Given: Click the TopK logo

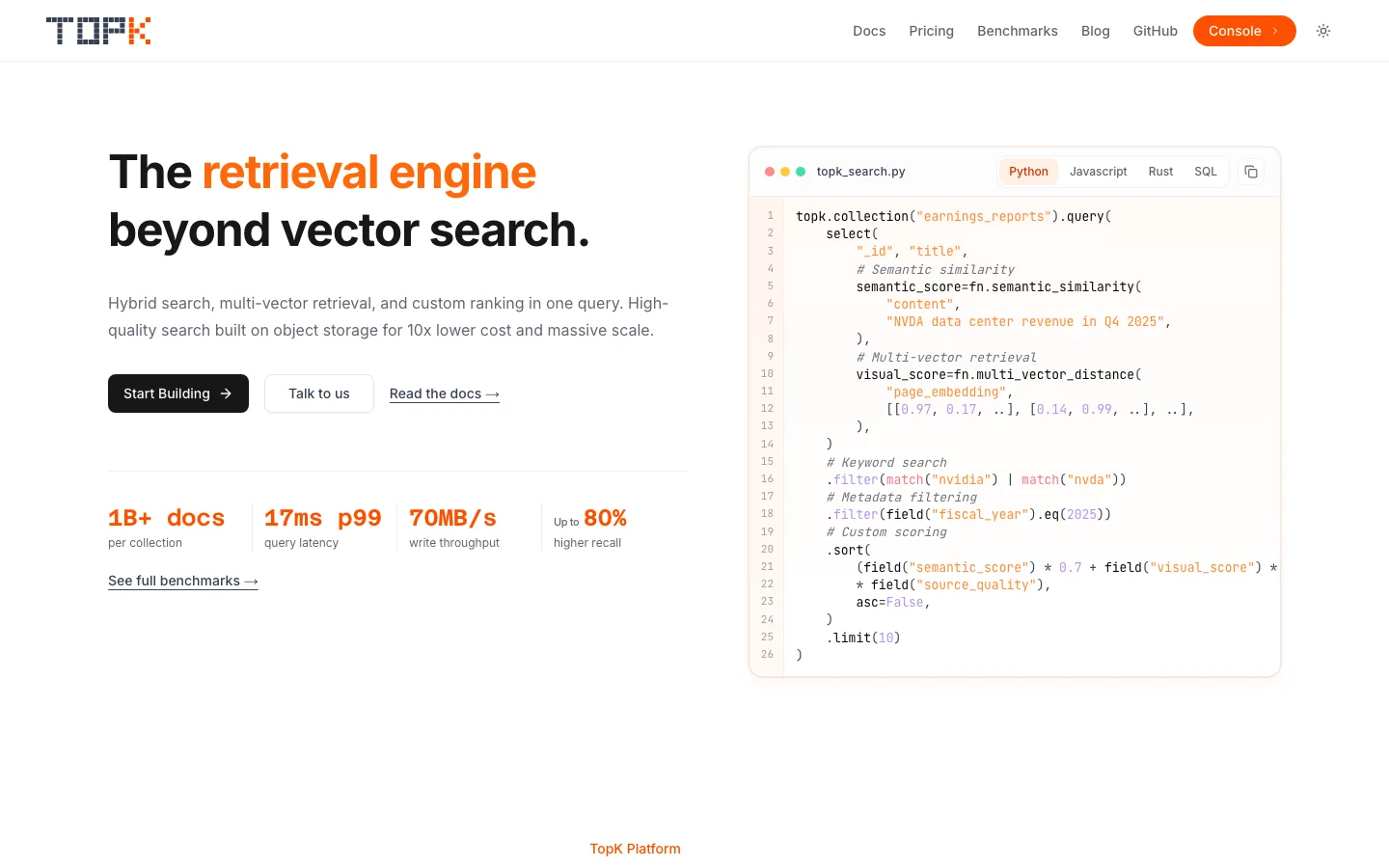Looking at the screenshot, I should (98, 31).
